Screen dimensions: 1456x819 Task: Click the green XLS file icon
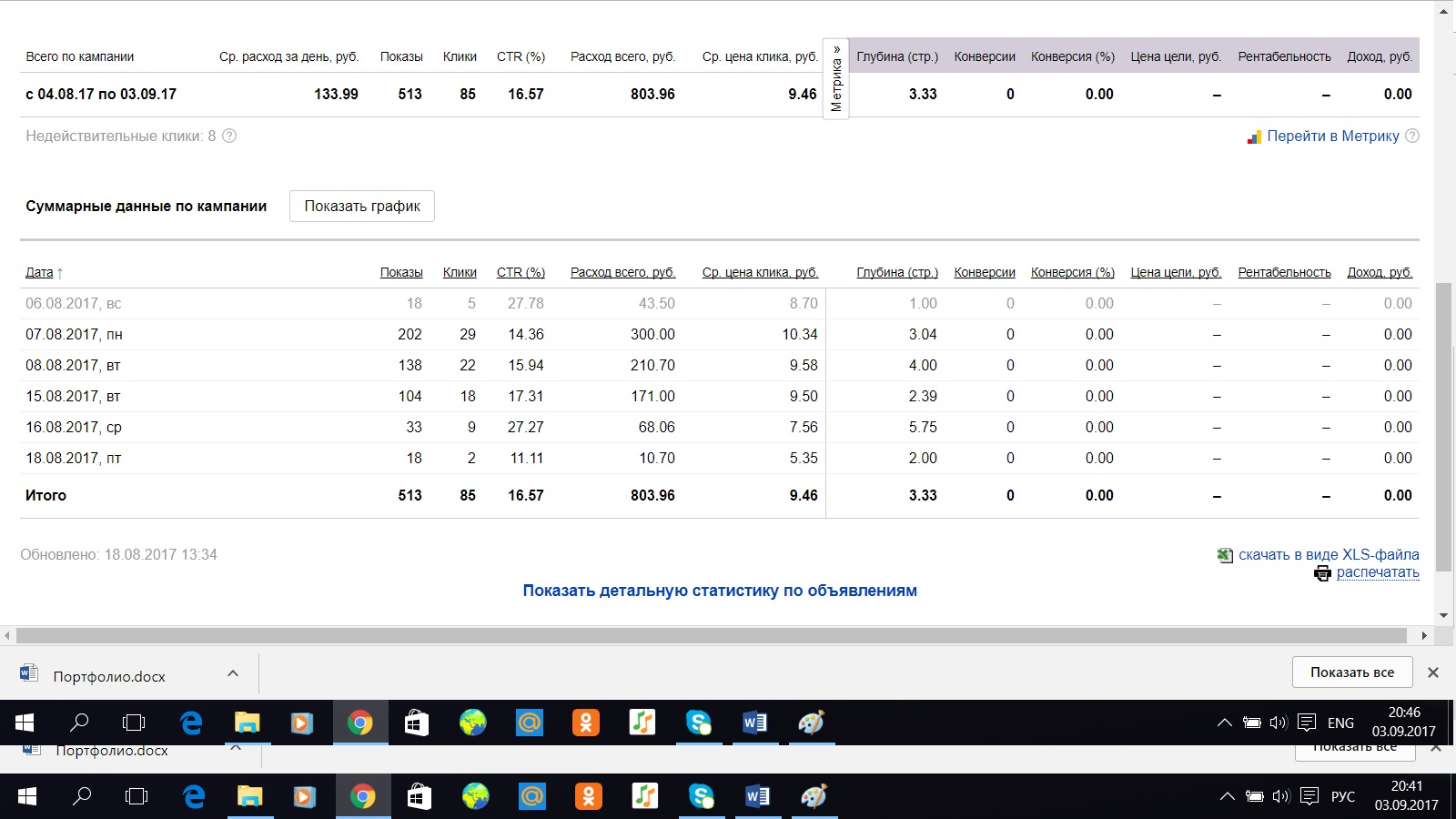(1225, 555)
